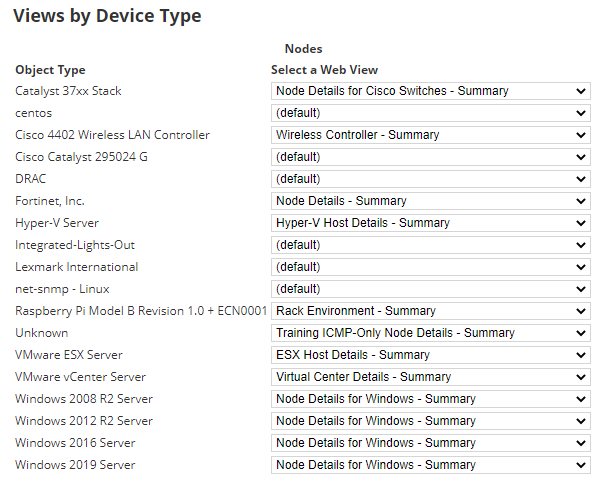Click the 'Object Type' column header
The height and width of the screenshot is (481, 606).
50,70
